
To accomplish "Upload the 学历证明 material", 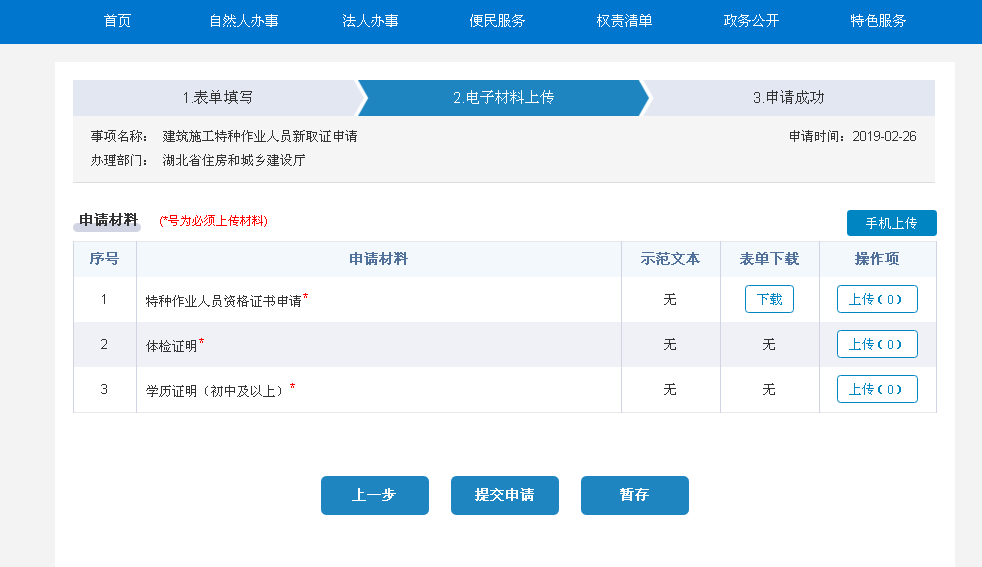I will tap(877, 389).
